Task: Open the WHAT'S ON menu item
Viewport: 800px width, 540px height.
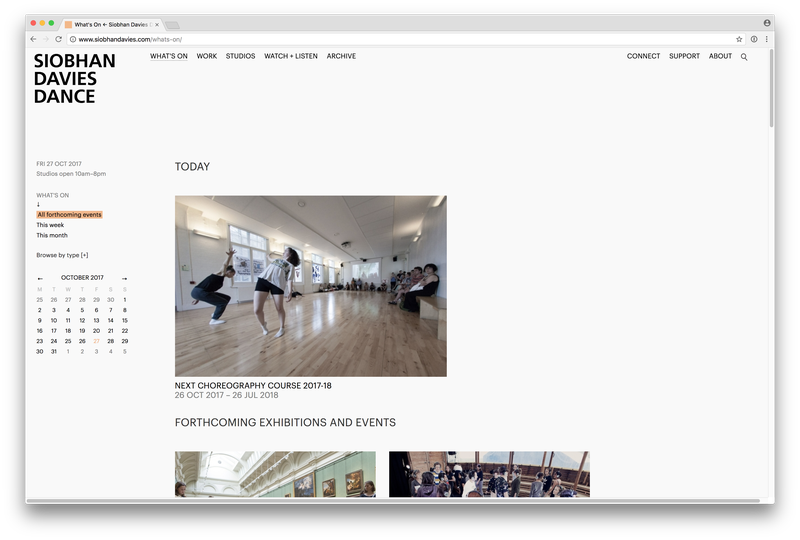Action: (x=169, y=56)
